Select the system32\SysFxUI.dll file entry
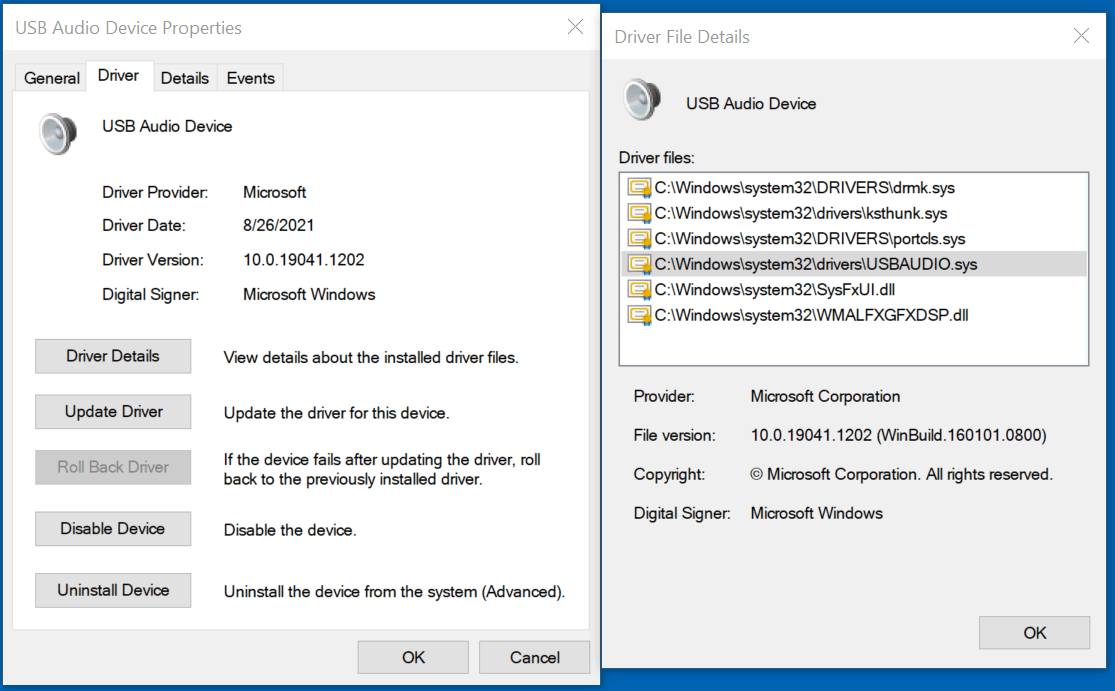This screenshot has height=691, width=1115. click(853, 290)
